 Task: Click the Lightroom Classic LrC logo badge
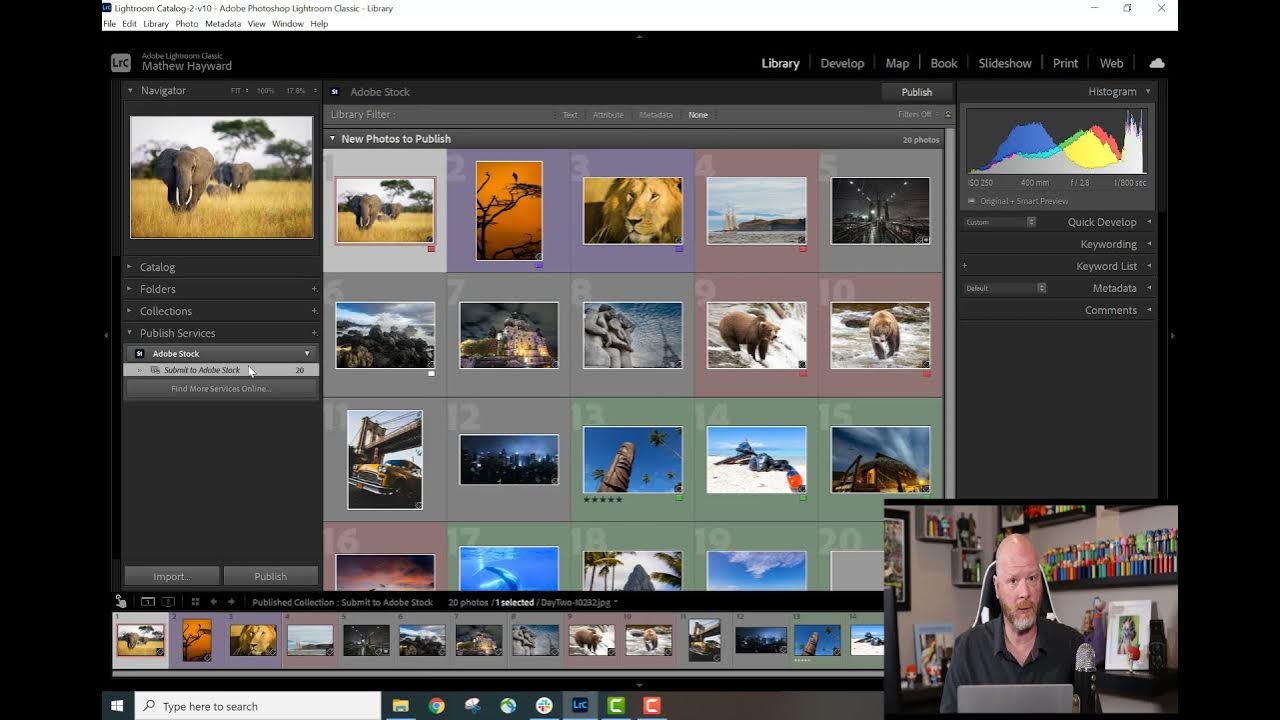(120, 62)
